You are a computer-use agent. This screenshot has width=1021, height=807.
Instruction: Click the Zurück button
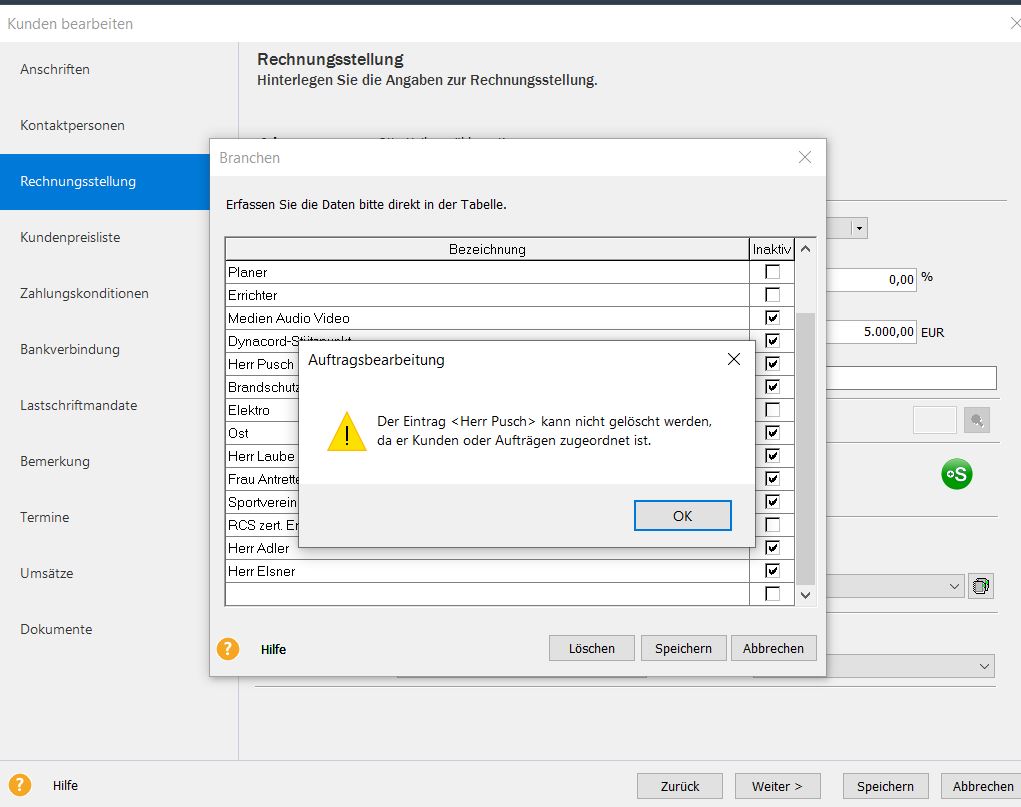click(x=680, y=786)
